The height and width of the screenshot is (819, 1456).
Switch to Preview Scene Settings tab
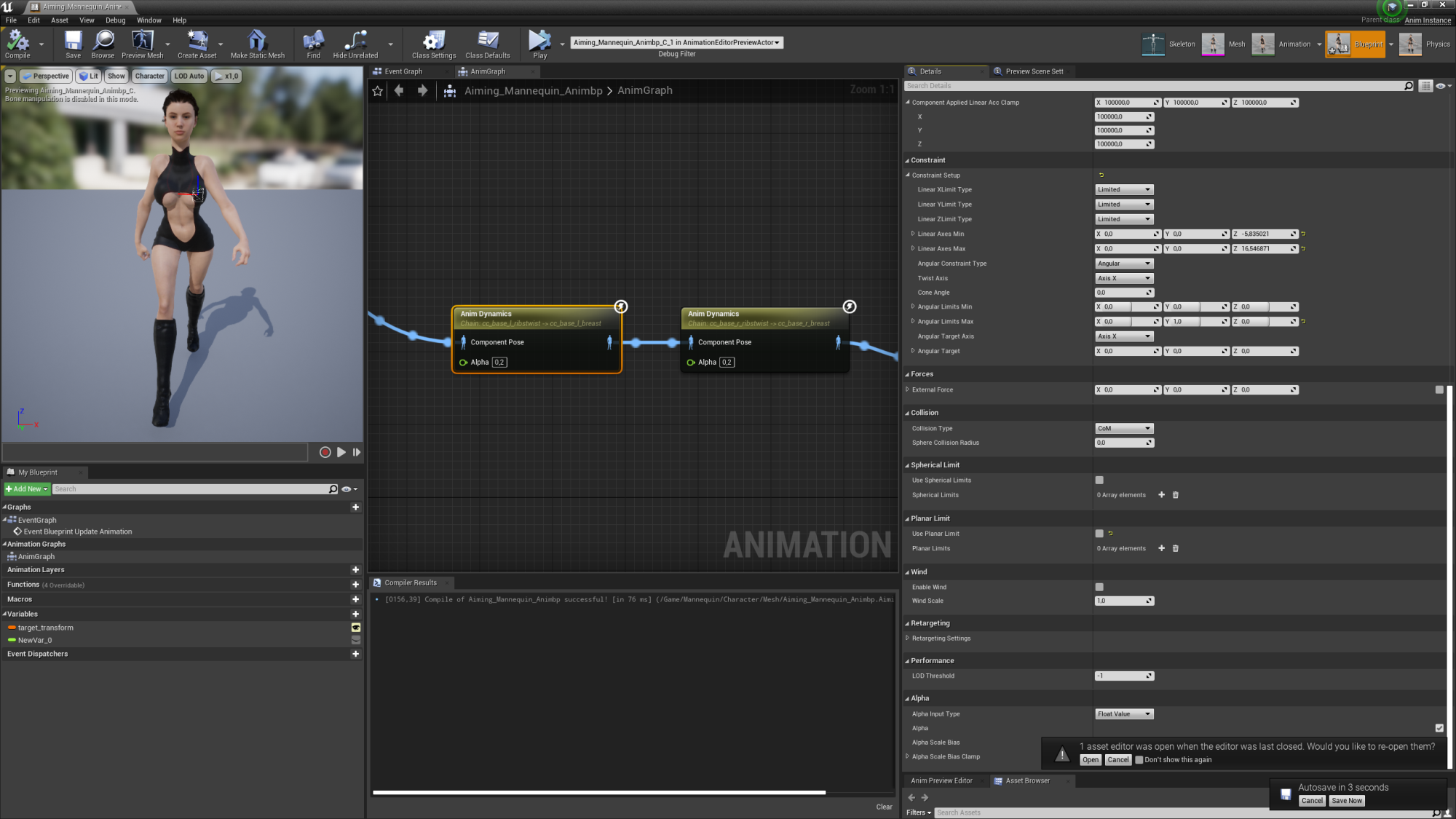[1034, 71]
